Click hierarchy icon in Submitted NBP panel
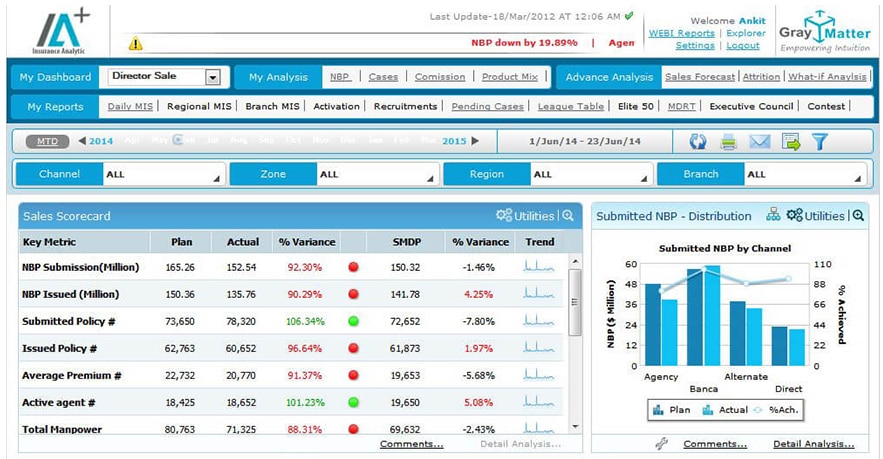Image resolution: width=883 pixels, height=459 pixels. tap(773, 215)
